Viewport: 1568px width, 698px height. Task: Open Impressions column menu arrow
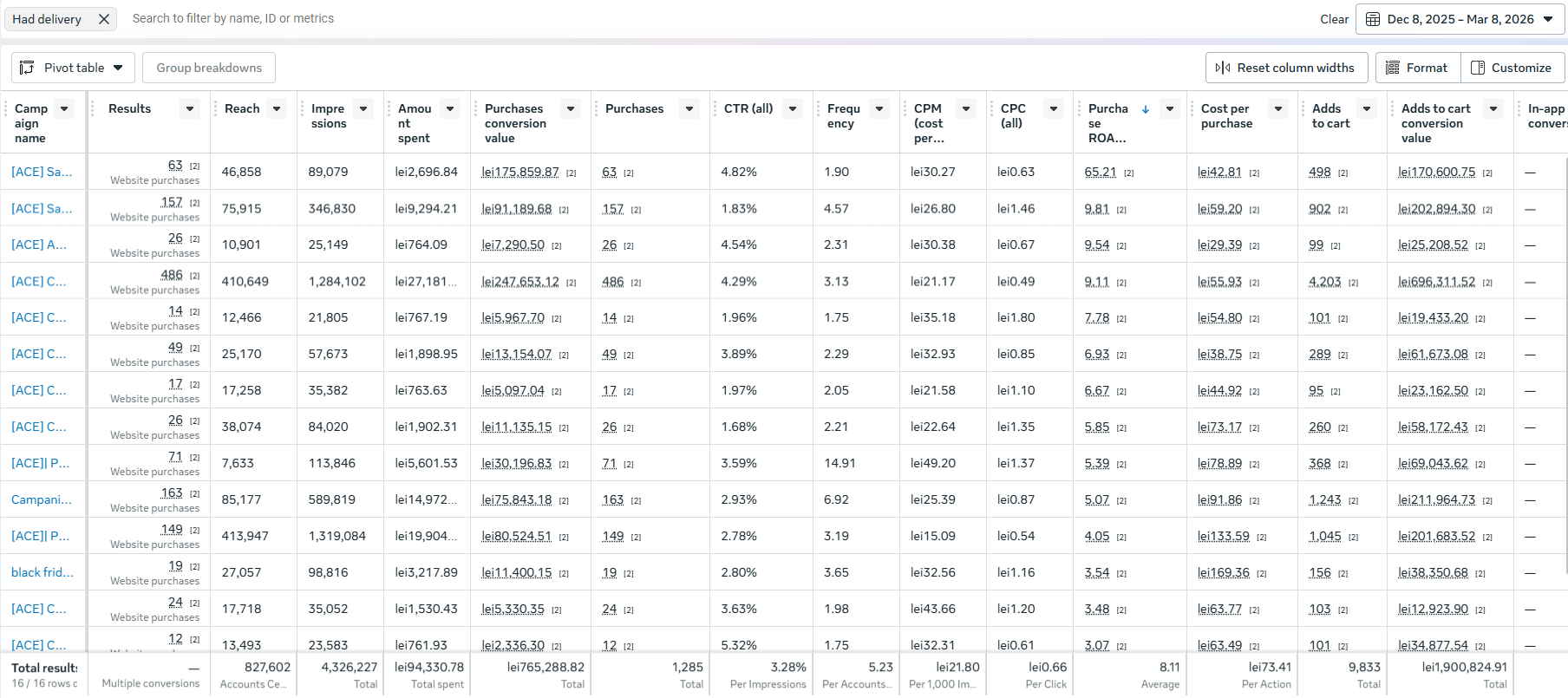(x=363, y=108)
